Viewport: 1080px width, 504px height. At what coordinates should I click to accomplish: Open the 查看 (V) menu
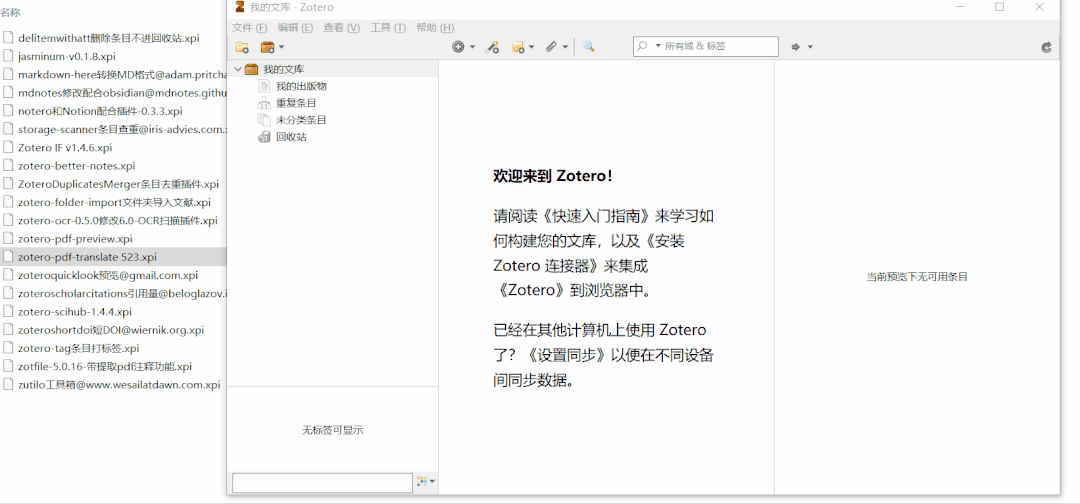(x=342, y=28)
